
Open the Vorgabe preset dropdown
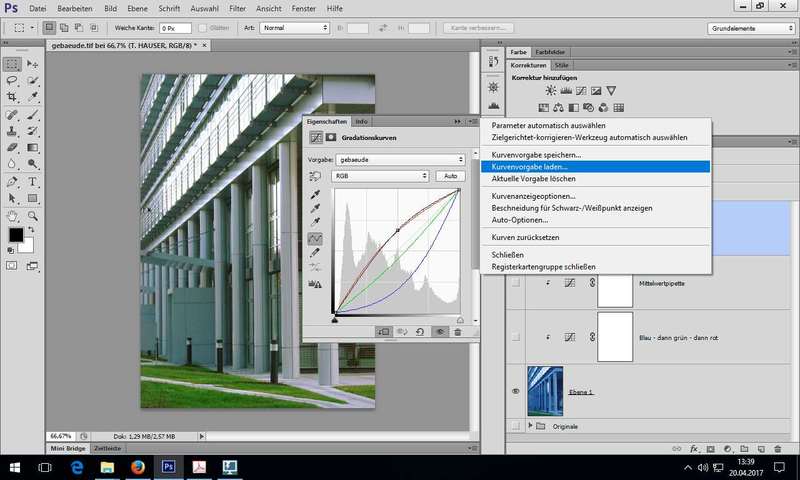[x=400, y=159]
